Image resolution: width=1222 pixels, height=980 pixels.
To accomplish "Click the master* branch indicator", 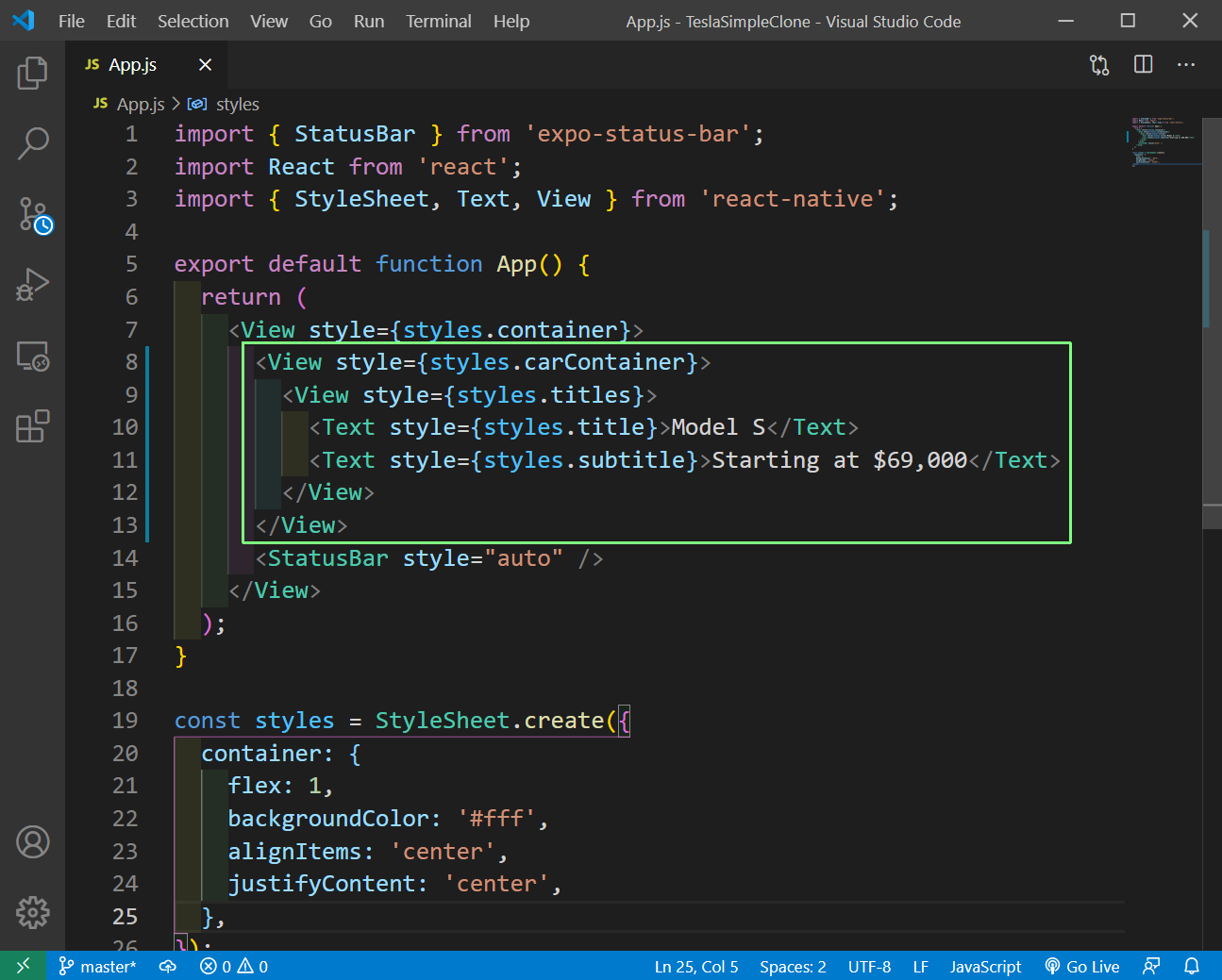I will click(97, 966).
